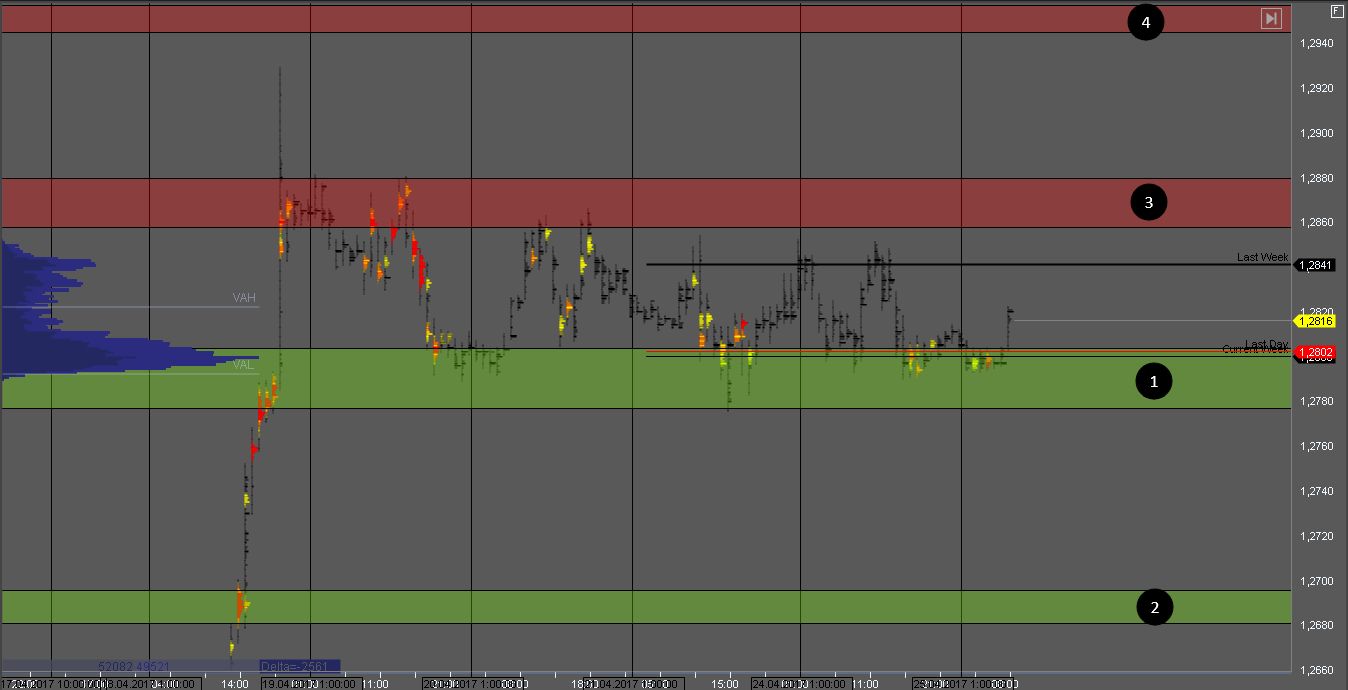Click the F button in top-right corner
This screenshot has width=1348, height=690.
(1337, 10)
